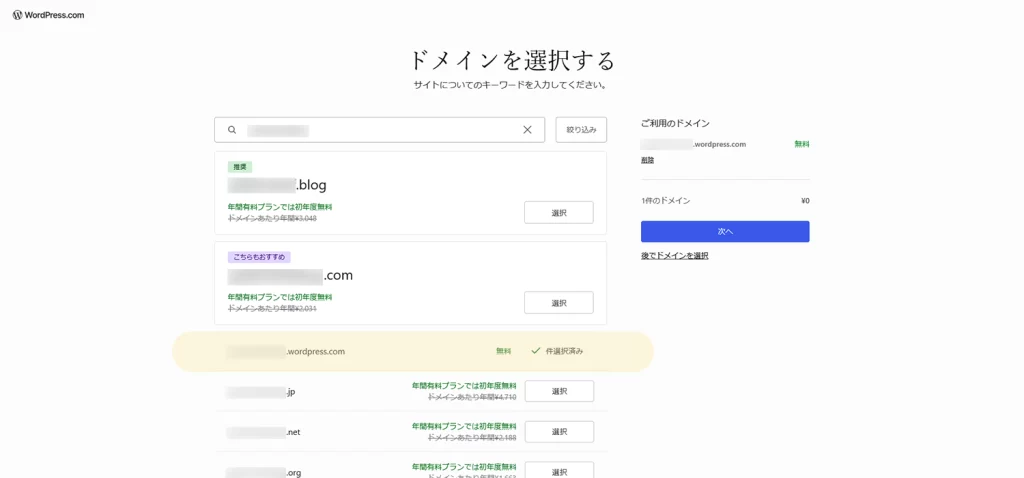Pick the .net domain with 選択
Viewport: 1024px width, 478px height.
tap(558, 432)
